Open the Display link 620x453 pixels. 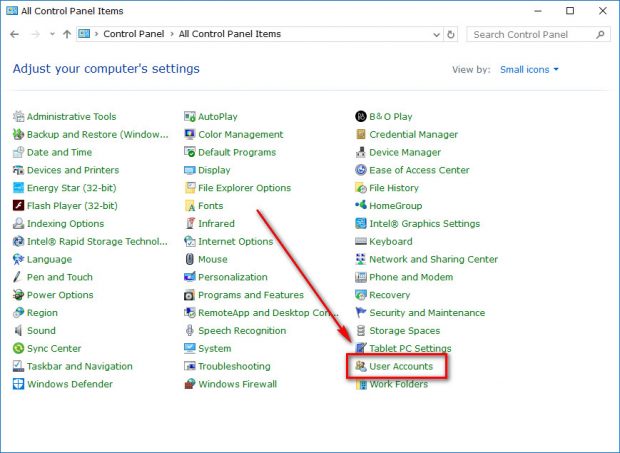point(214,170)
